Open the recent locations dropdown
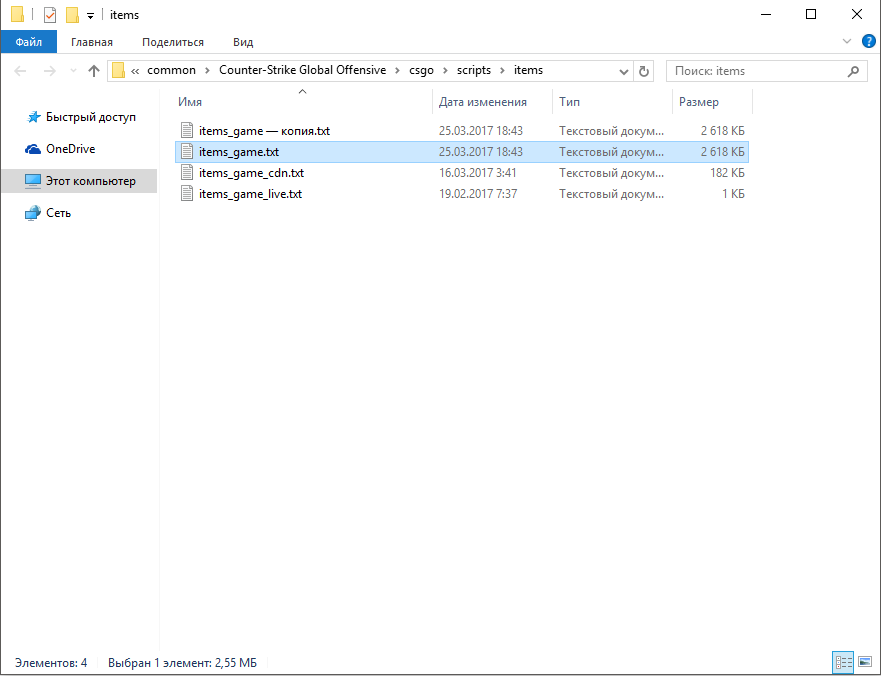 [x=73, y=71]
